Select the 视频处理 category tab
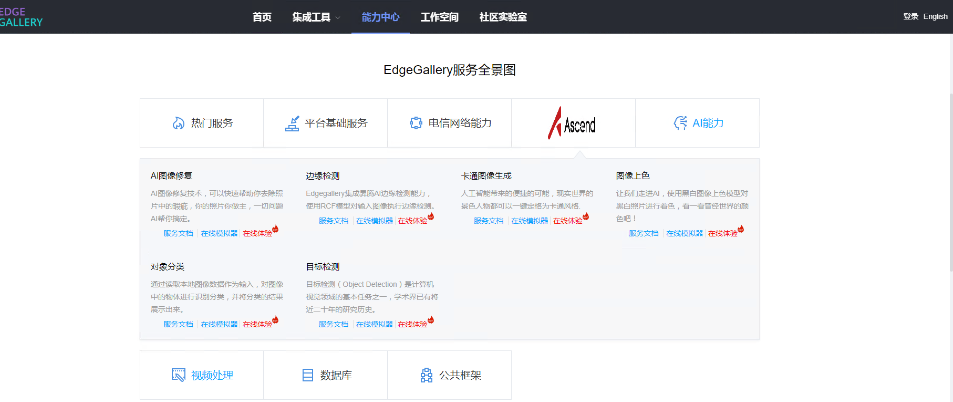The width and height of the screenshot is (953, 402). click(x=202, y=375)
